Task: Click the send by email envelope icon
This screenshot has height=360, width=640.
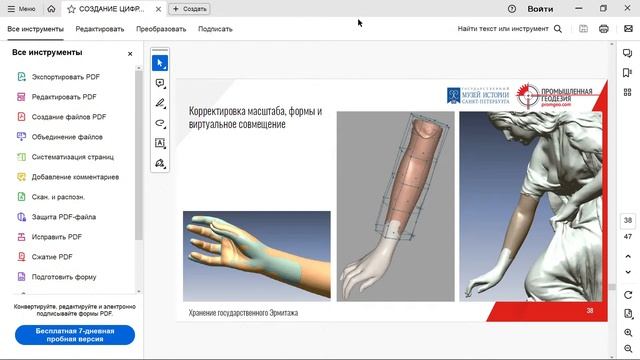Action: click(x=628, y=29)
